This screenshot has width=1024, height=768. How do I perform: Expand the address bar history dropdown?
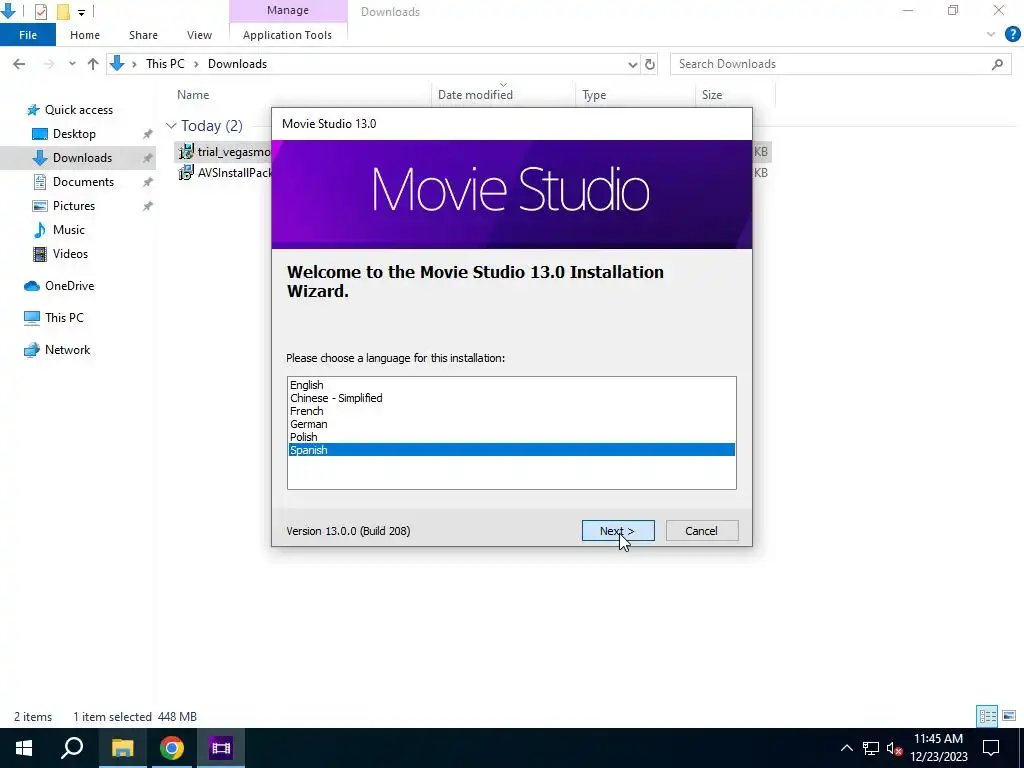[x=632, y=64]
